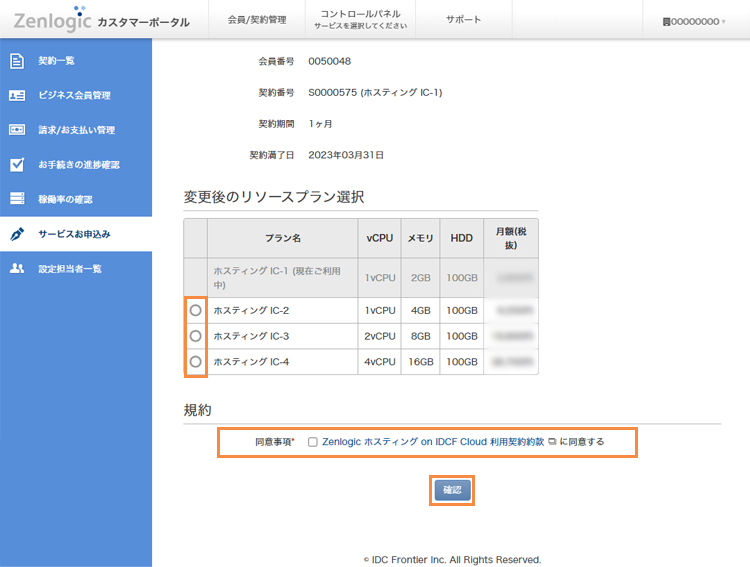Click the ホスティング IC-3 plan name

pyautogui.click(x=251, y=336)
